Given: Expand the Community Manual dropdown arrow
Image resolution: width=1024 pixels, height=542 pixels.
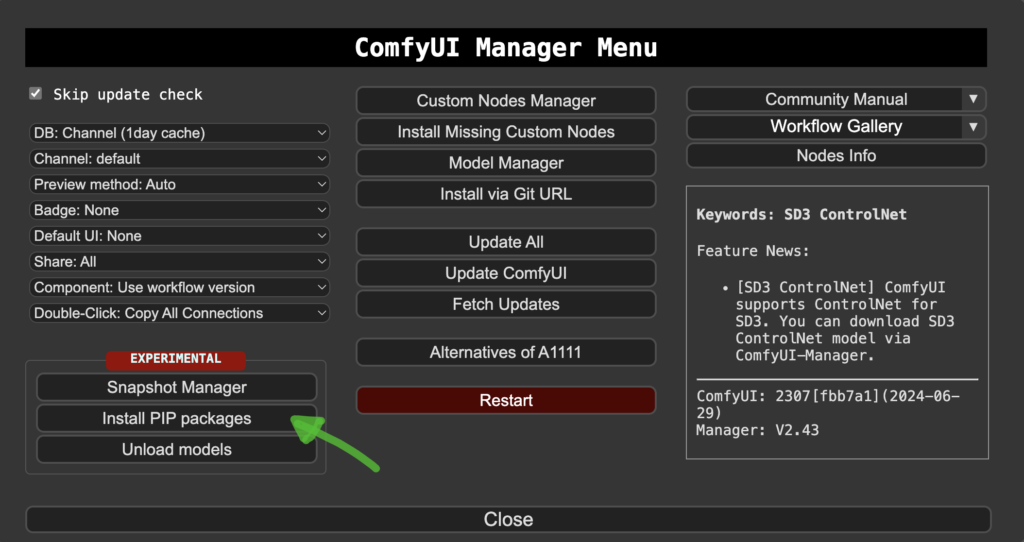Looking at the screenshot, I should pyautogui.click(x=973, y=99).
